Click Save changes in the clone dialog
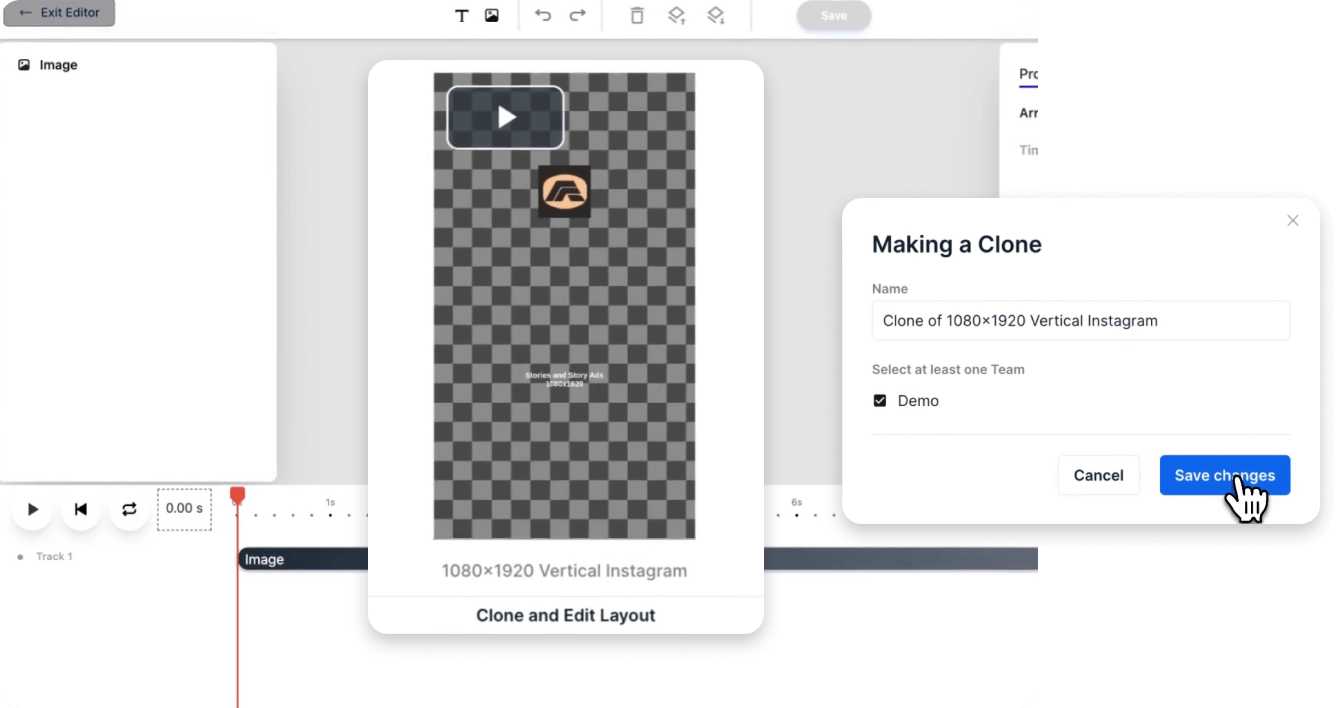The width and height of the screenshot is (1340, 708). point(1224,475)
